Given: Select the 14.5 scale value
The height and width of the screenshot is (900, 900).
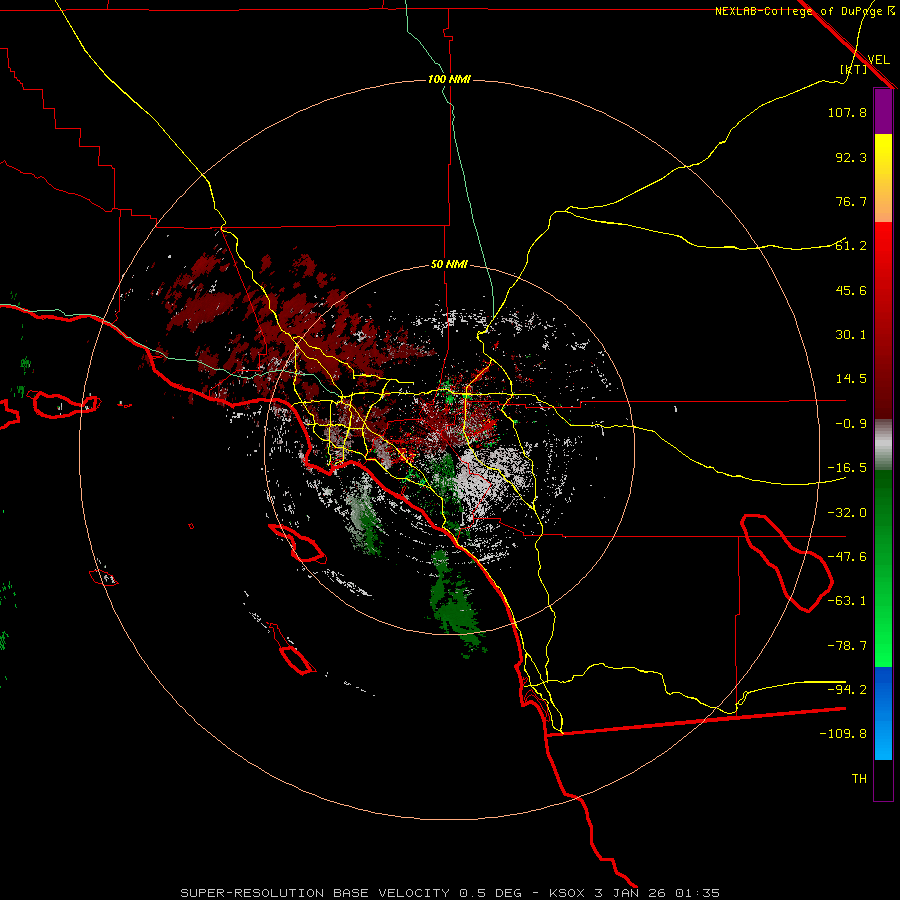Looking at the screenshot, I should 851,379.
